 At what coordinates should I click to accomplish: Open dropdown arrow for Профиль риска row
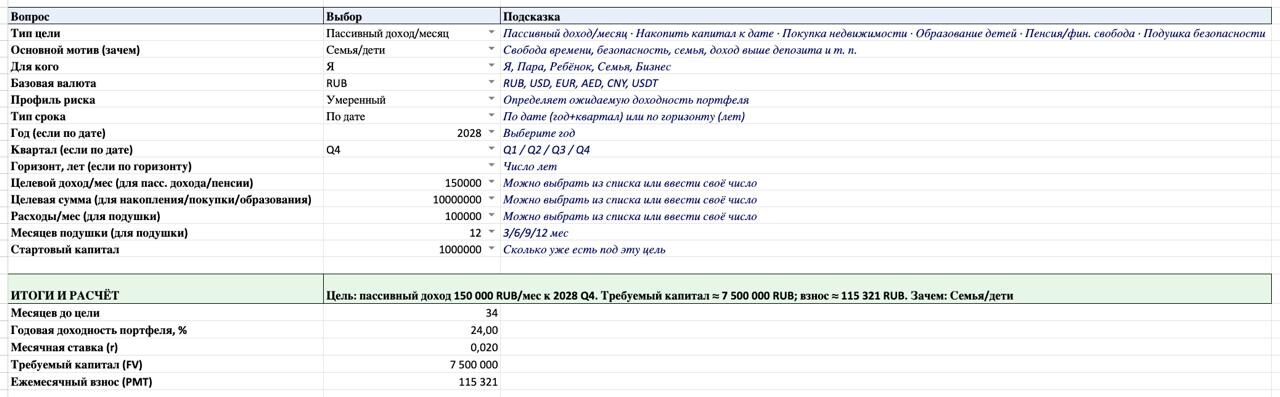491,100
